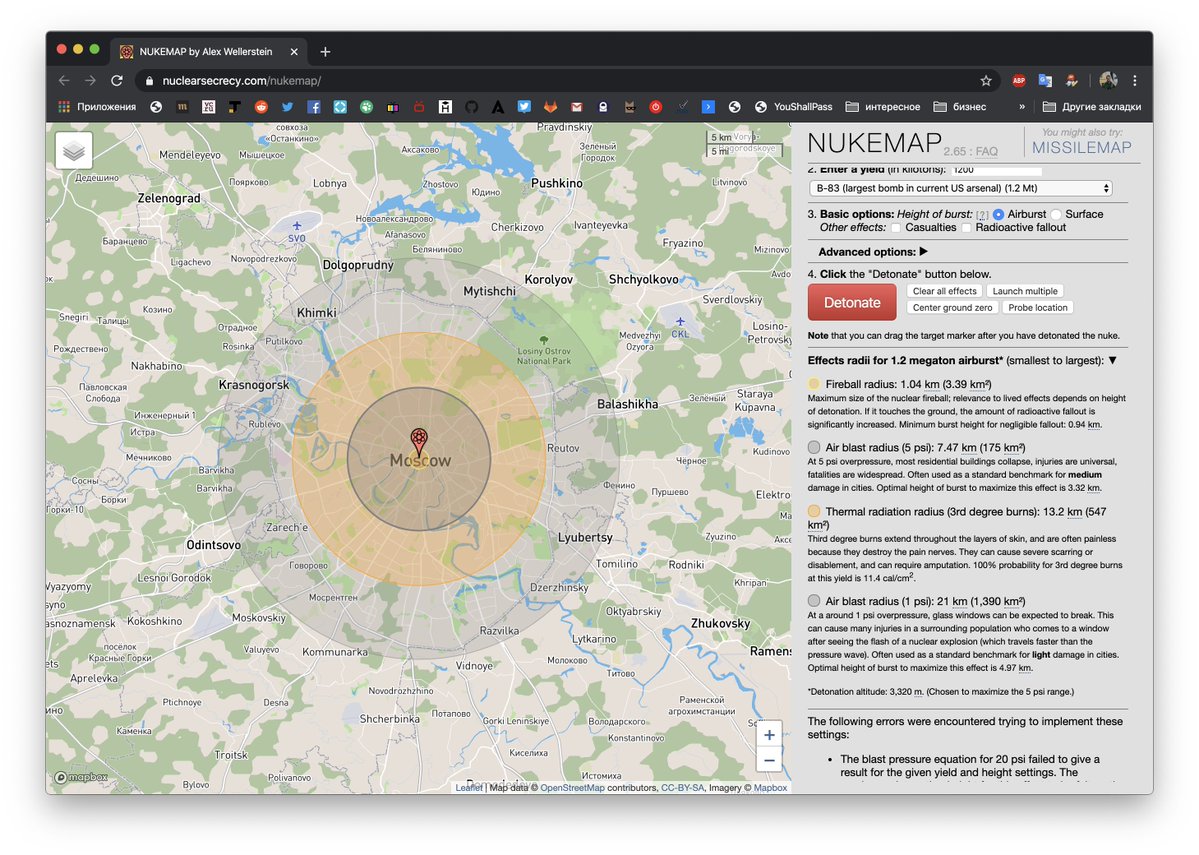Open new browser tab with plus
This screenshot has width=1199, height=855.
(325, 51)
